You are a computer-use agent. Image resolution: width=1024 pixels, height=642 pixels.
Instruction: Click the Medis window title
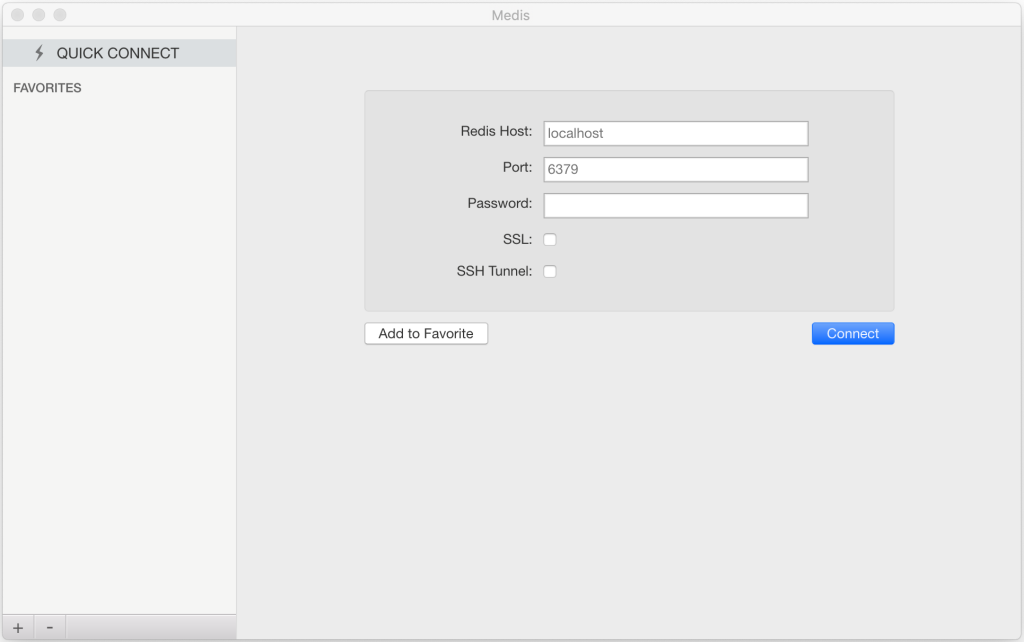point(511,15)
